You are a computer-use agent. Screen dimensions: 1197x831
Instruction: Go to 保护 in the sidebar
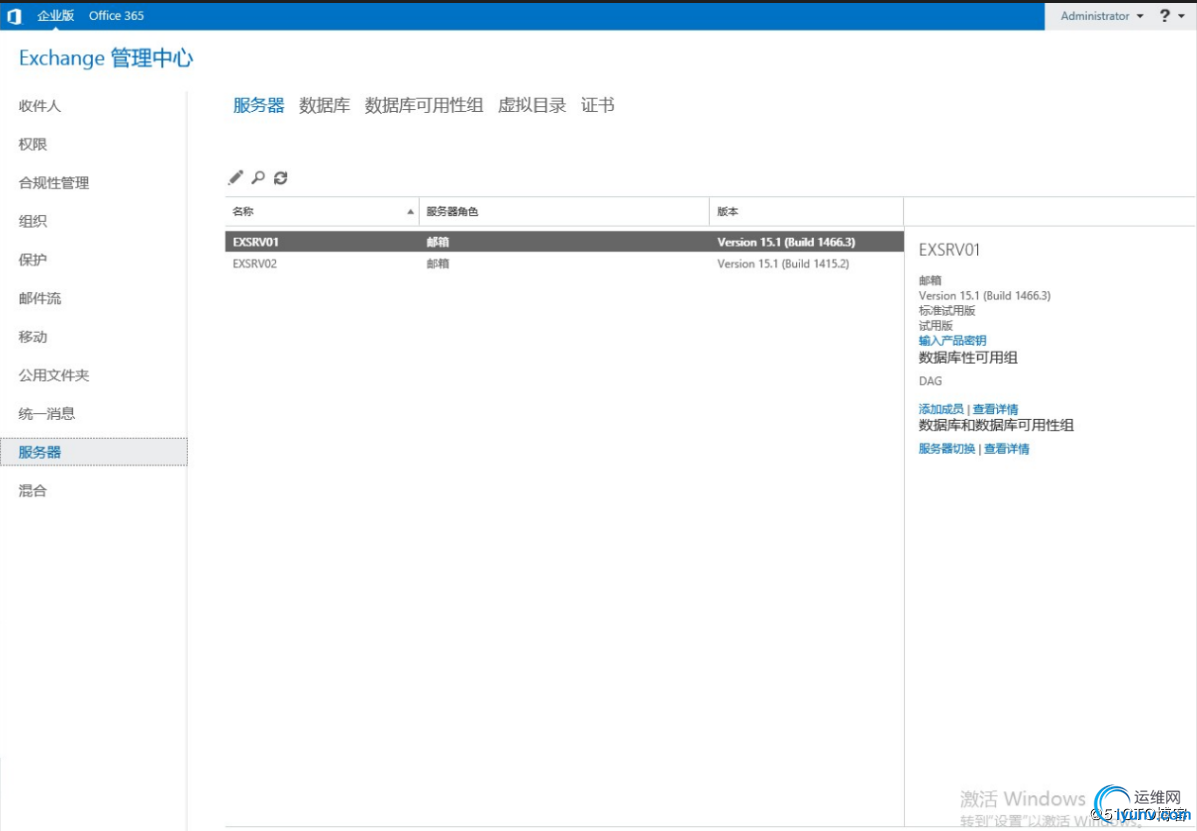(x=33, y=260)
